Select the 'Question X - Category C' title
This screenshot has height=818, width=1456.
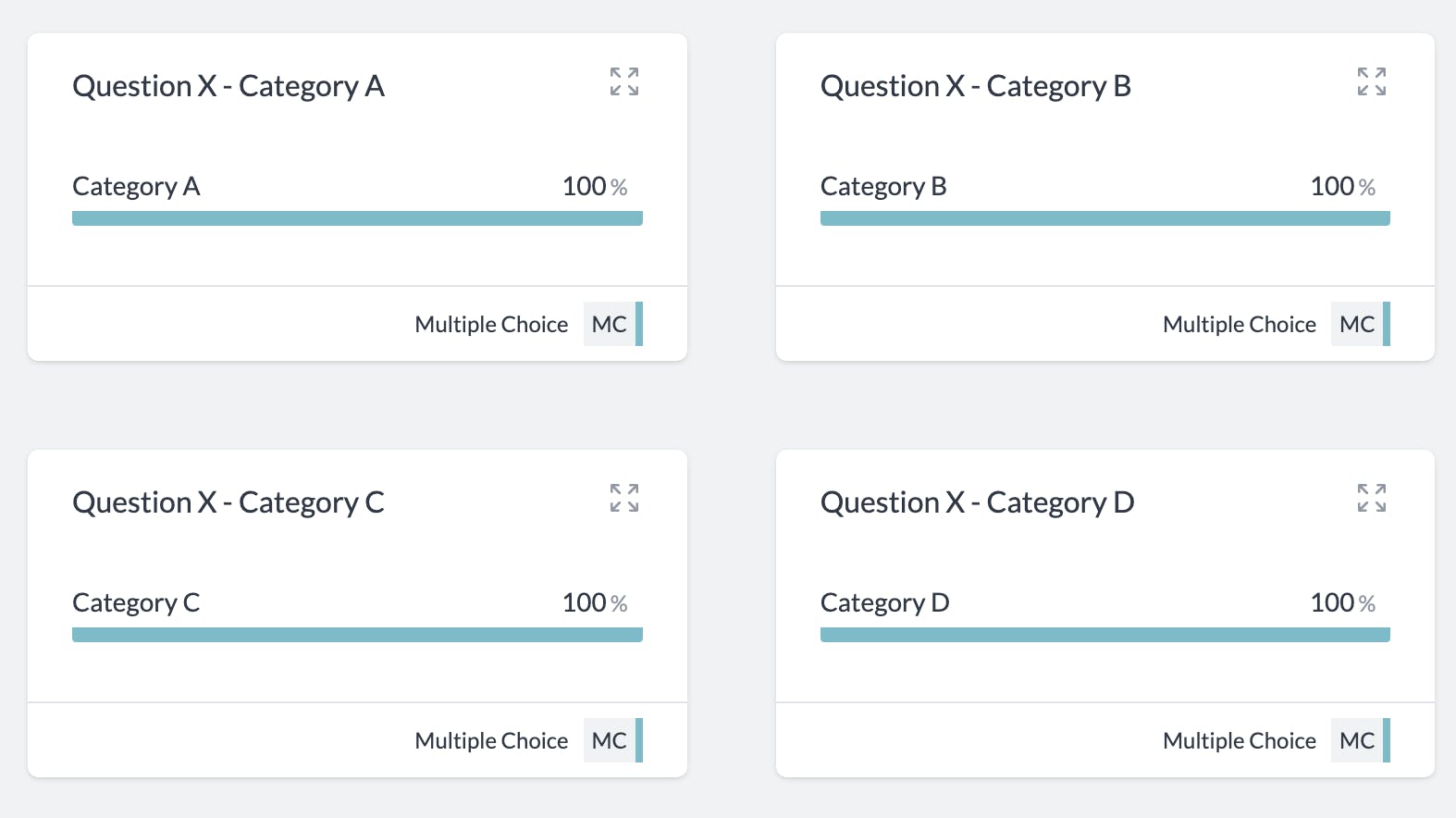point(228,502)
